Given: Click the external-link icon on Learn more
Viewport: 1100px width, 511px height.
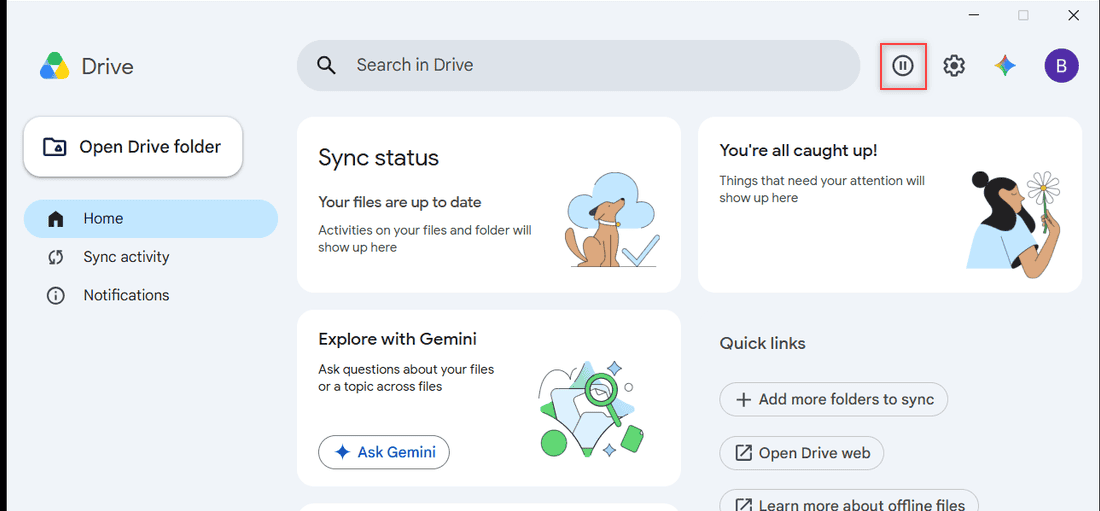Looking at the screenshot, I should tap(743, 505).
